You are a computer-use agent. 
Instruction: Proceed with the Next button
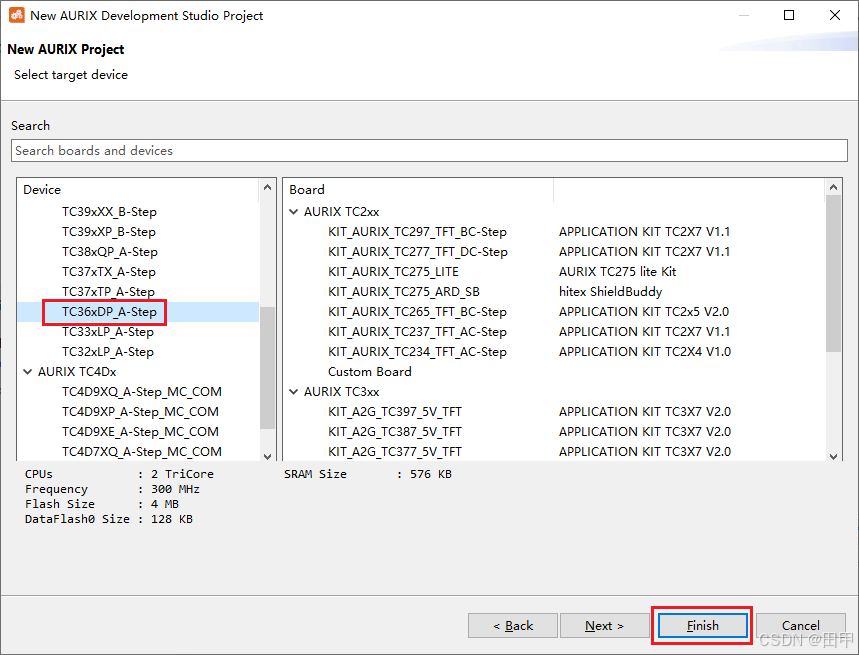click(x=604, y=626)
